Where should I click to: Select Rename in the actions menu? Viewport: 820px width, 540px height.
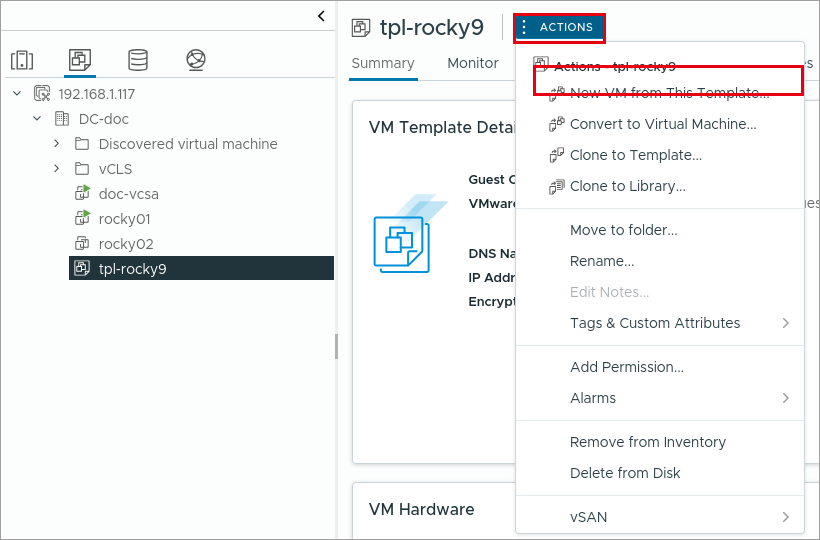click(x=659, y=261)
